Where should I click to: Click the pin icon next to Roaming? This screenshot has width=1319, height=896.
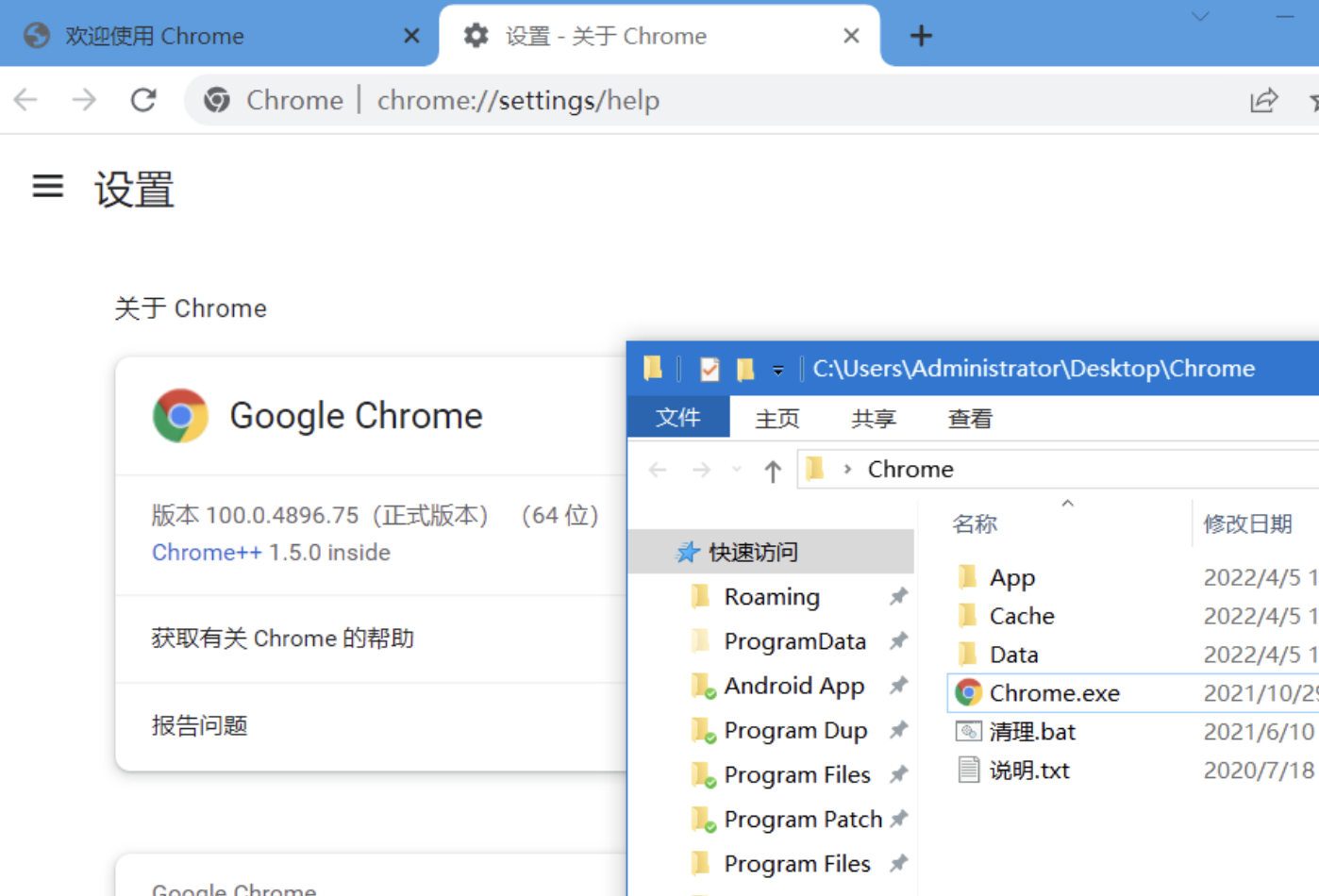click(x=898, y=596)
